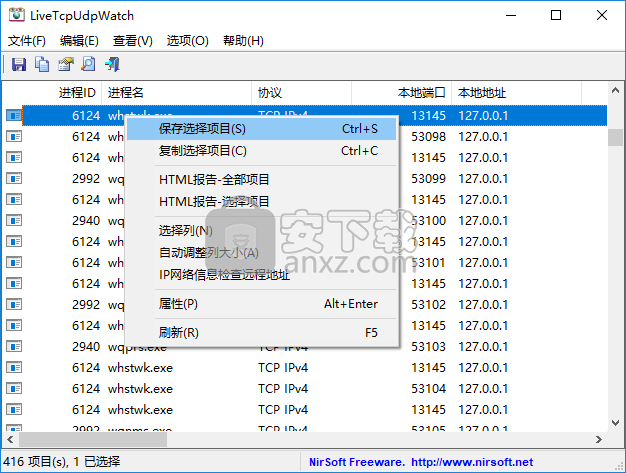Image resolution: width=626 pixels, height=473 pixels.
Task: Click process ID 2940 in the 53103 row
Action: click(x=86, y=346)
